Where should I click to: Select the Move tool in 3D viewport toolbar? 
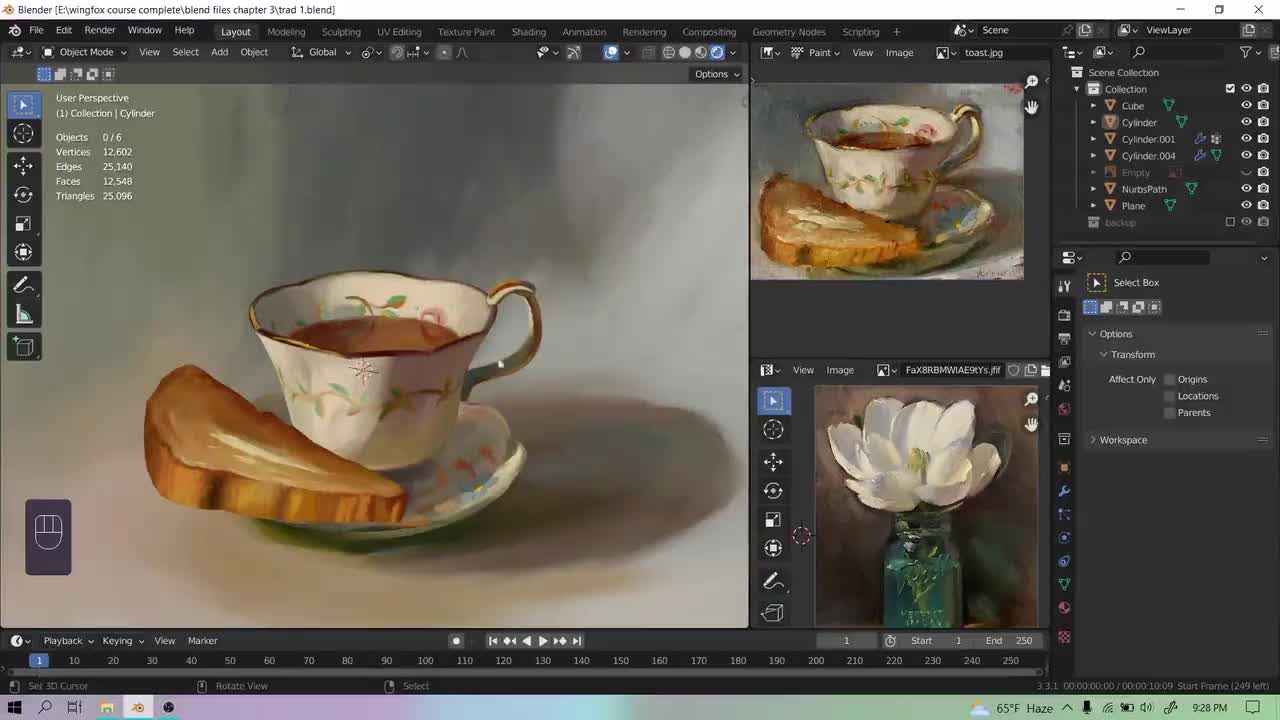23,165
